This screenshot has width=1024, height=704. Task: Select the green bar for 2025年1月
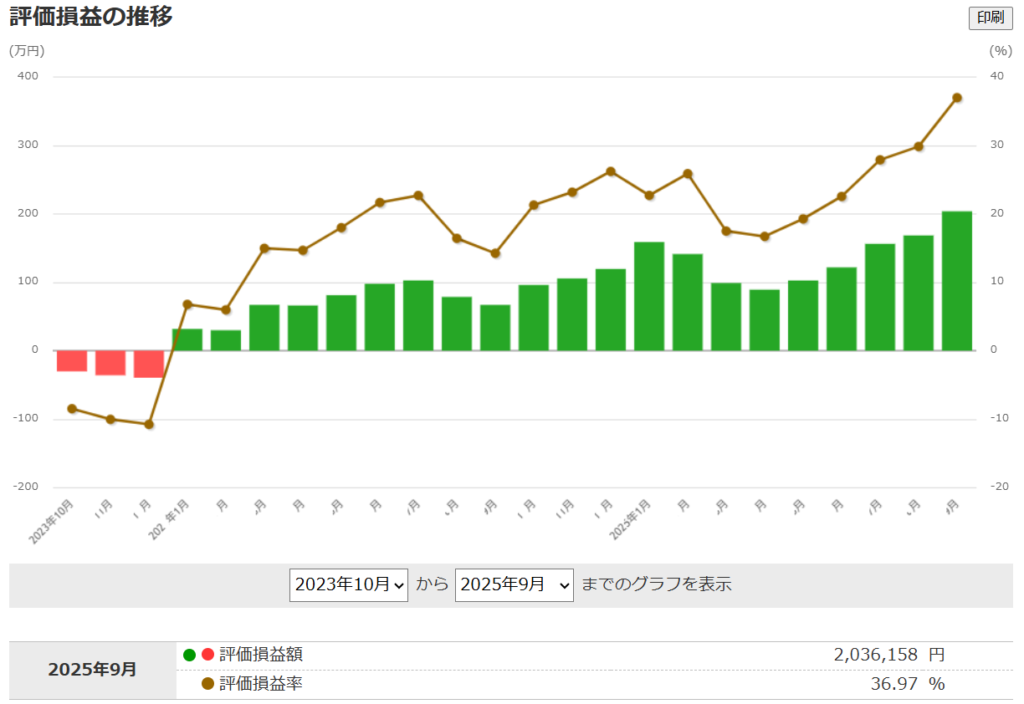pyautogui.click(x=649, y=296)
